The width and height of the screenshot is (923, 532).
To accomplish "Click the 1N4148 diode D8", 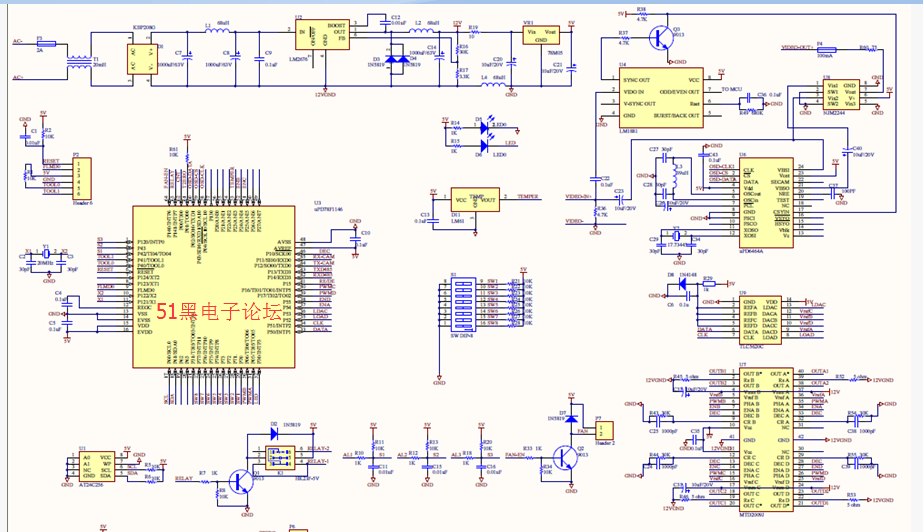I will click(682, 284).
